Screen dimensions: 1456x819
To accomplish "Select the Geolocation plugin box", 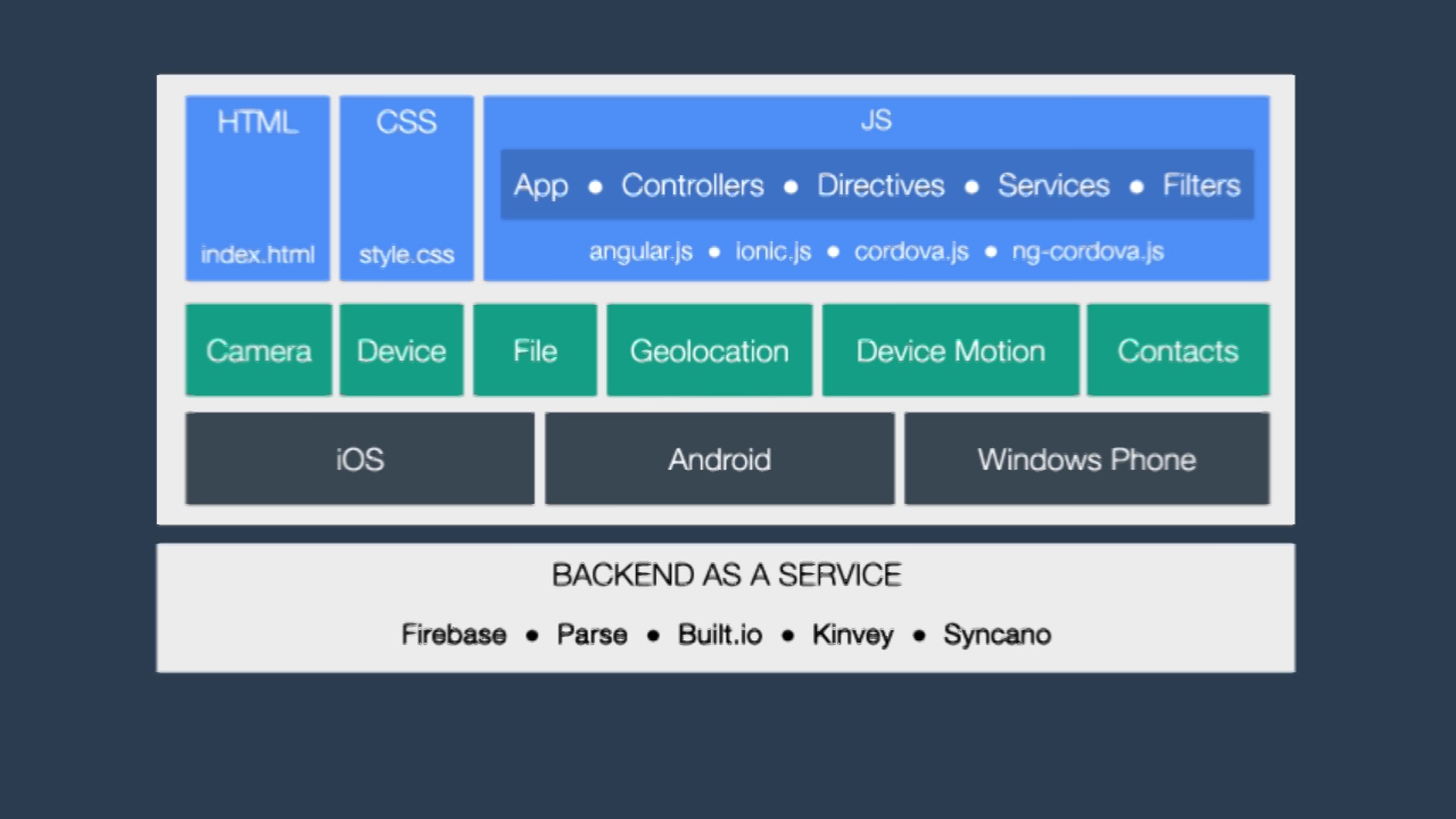I will click(709, 350).
